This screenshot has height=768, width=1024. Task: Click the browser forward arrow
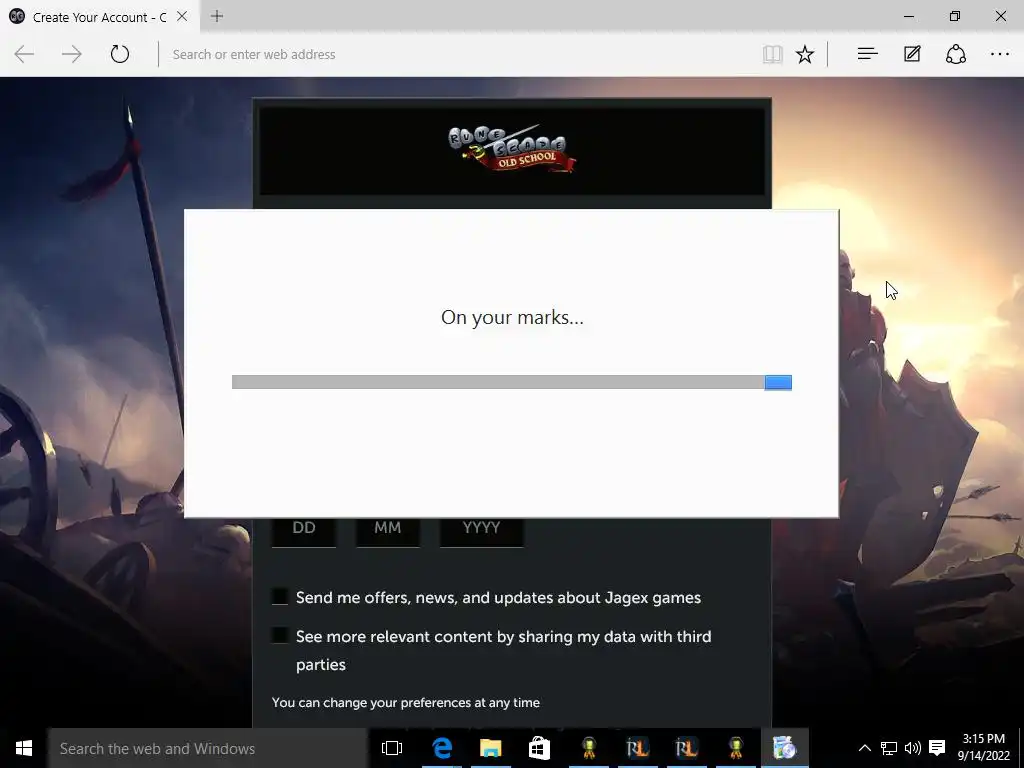[72, 54]
